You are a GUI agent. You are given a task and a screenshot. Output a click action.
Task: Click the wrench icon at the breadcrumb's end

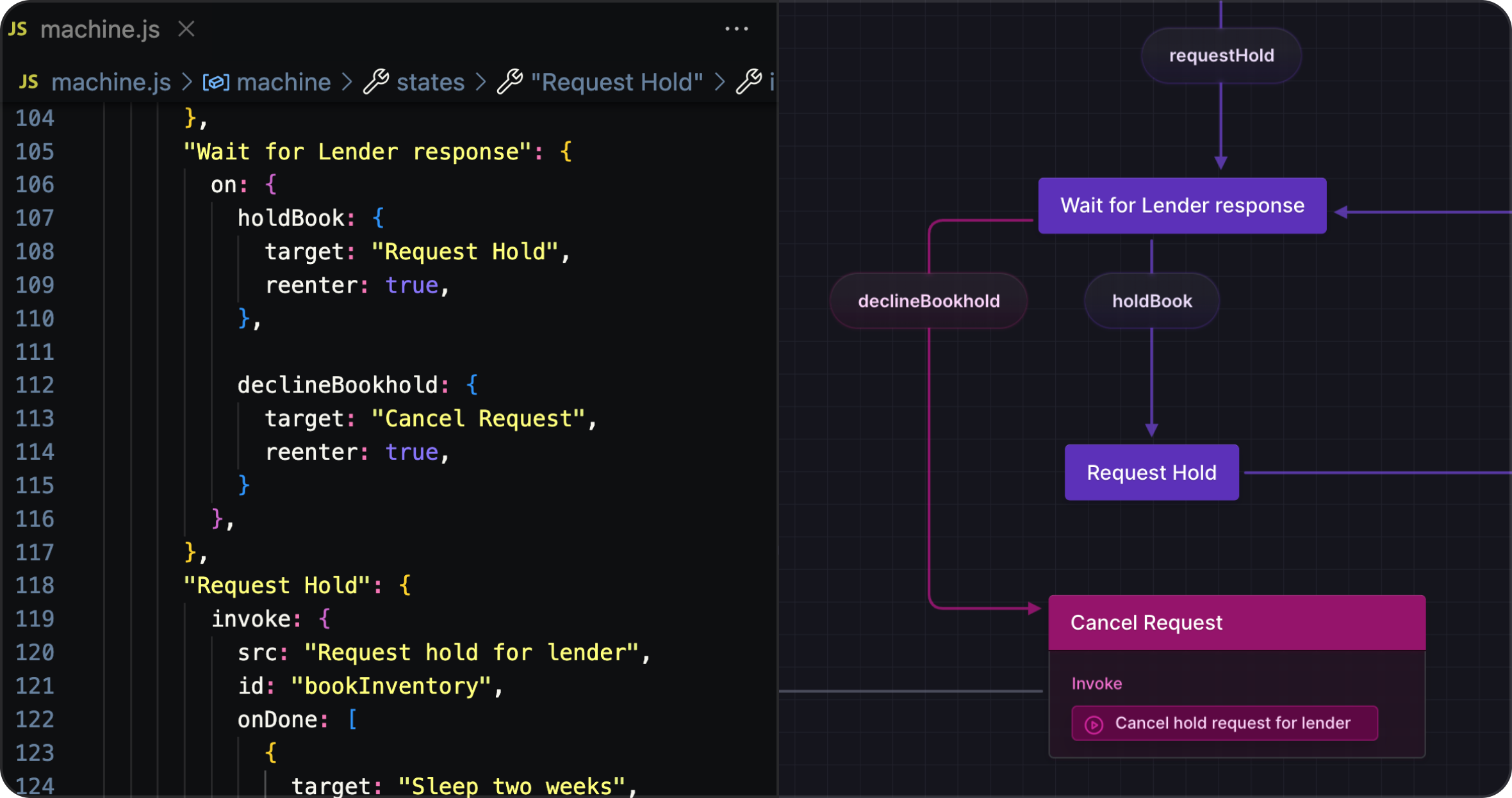(x=750, y=81)
